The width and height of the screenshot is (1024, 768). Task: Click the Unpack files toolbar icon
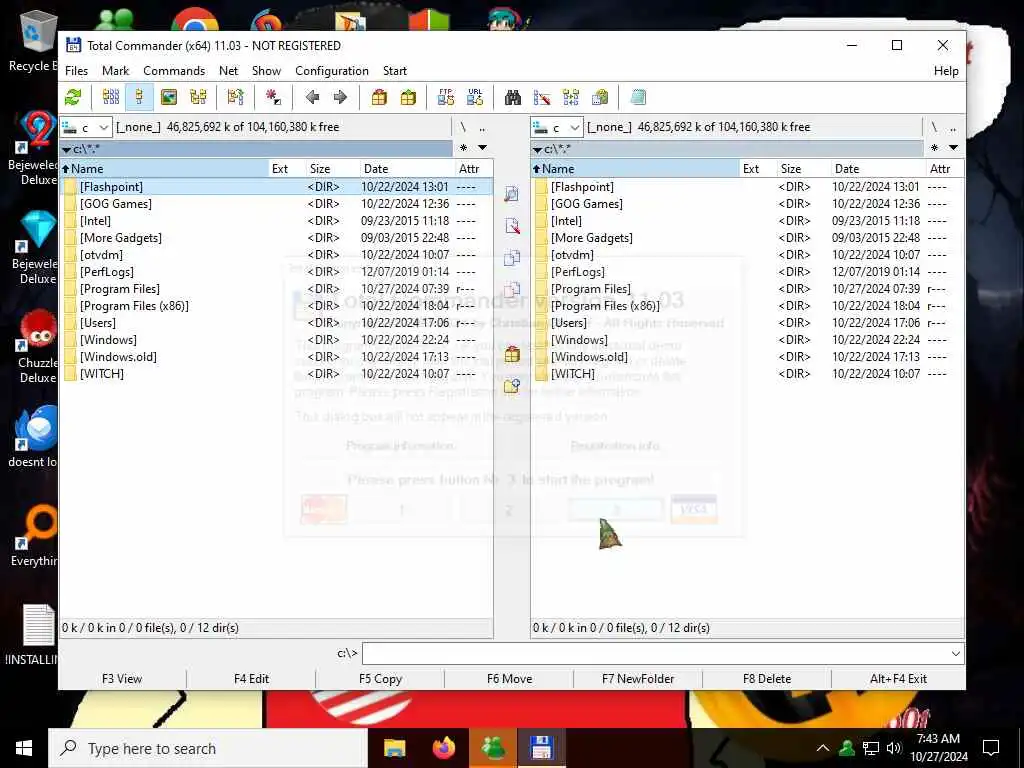(408, 97)
